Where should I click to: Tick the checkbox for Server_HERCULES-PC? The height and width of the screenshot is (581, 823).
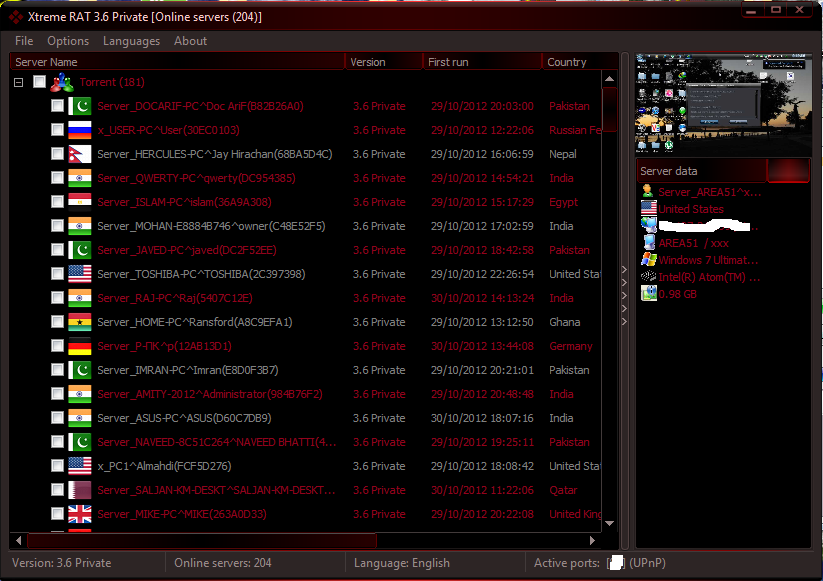[x=57, y=154]
